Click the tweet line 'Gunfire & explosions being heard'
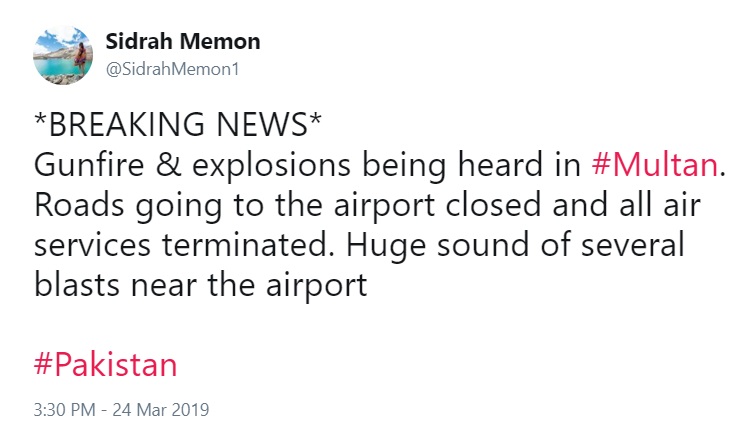 pos(307,166)
